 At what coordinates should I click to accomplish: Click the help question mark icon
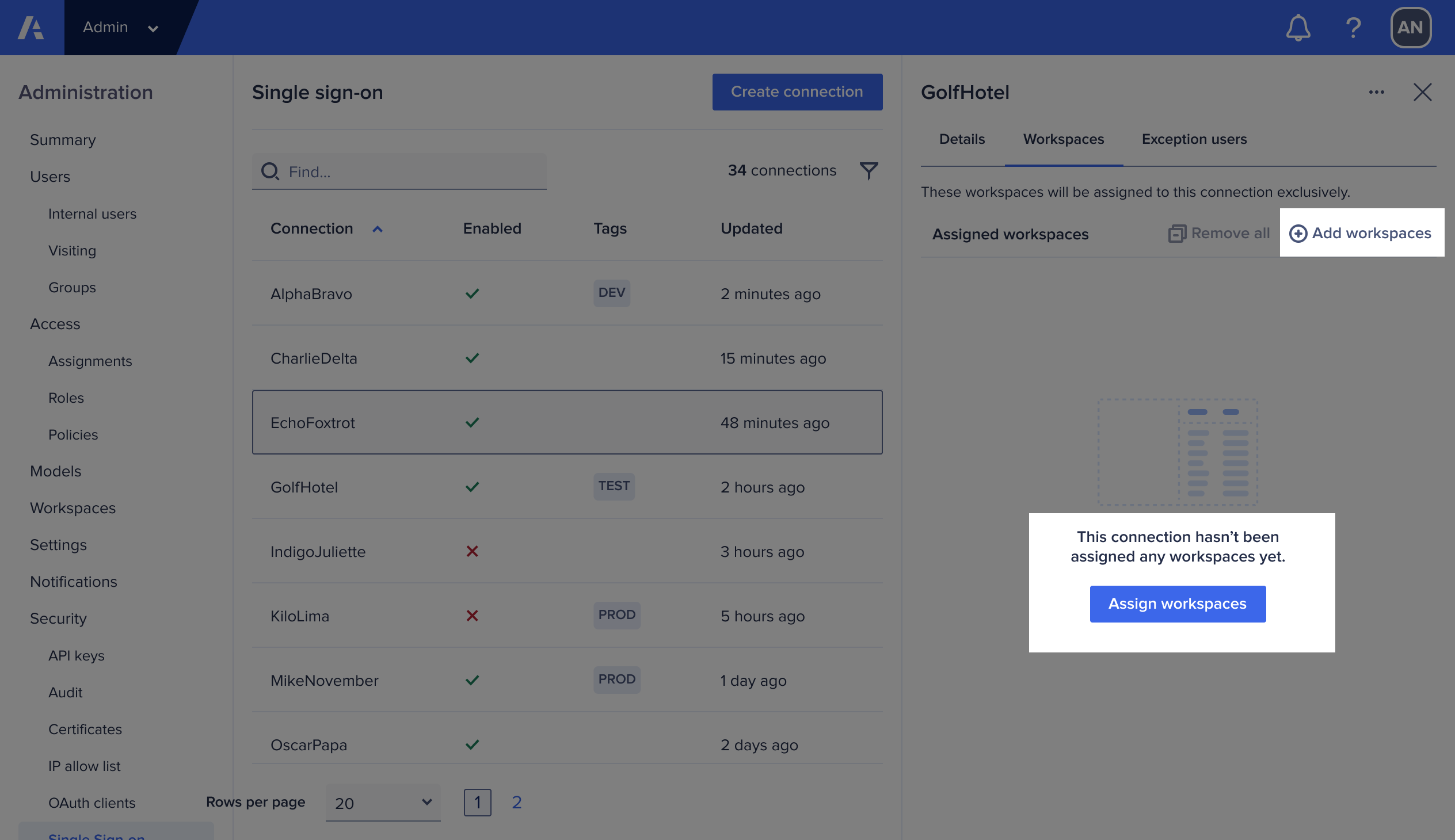tap(1354, 27)
